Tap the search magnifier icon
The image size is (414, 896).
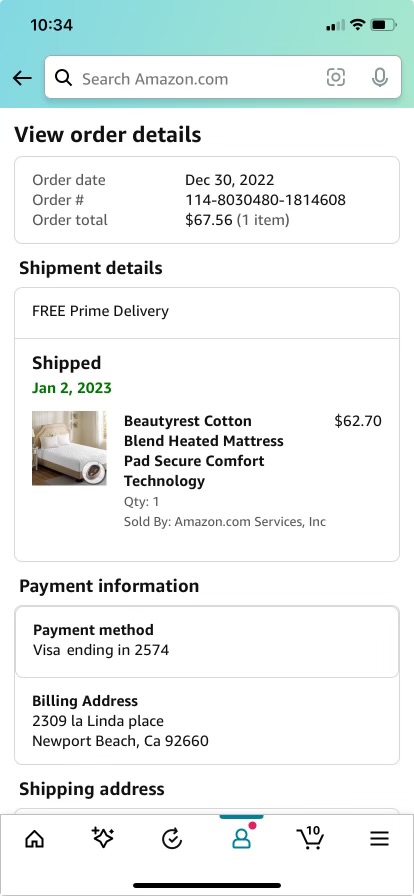click(63, 78)
